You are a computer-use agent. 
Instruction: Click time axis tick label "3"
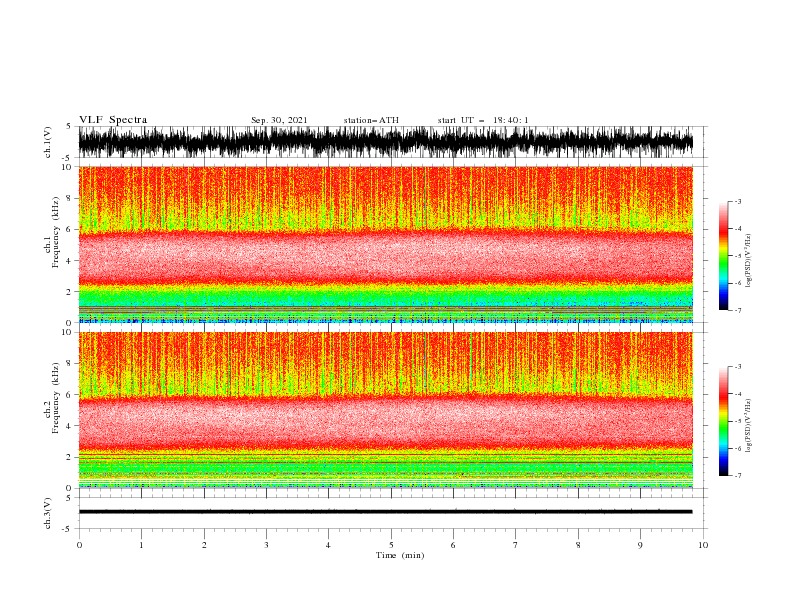(266, 545)
